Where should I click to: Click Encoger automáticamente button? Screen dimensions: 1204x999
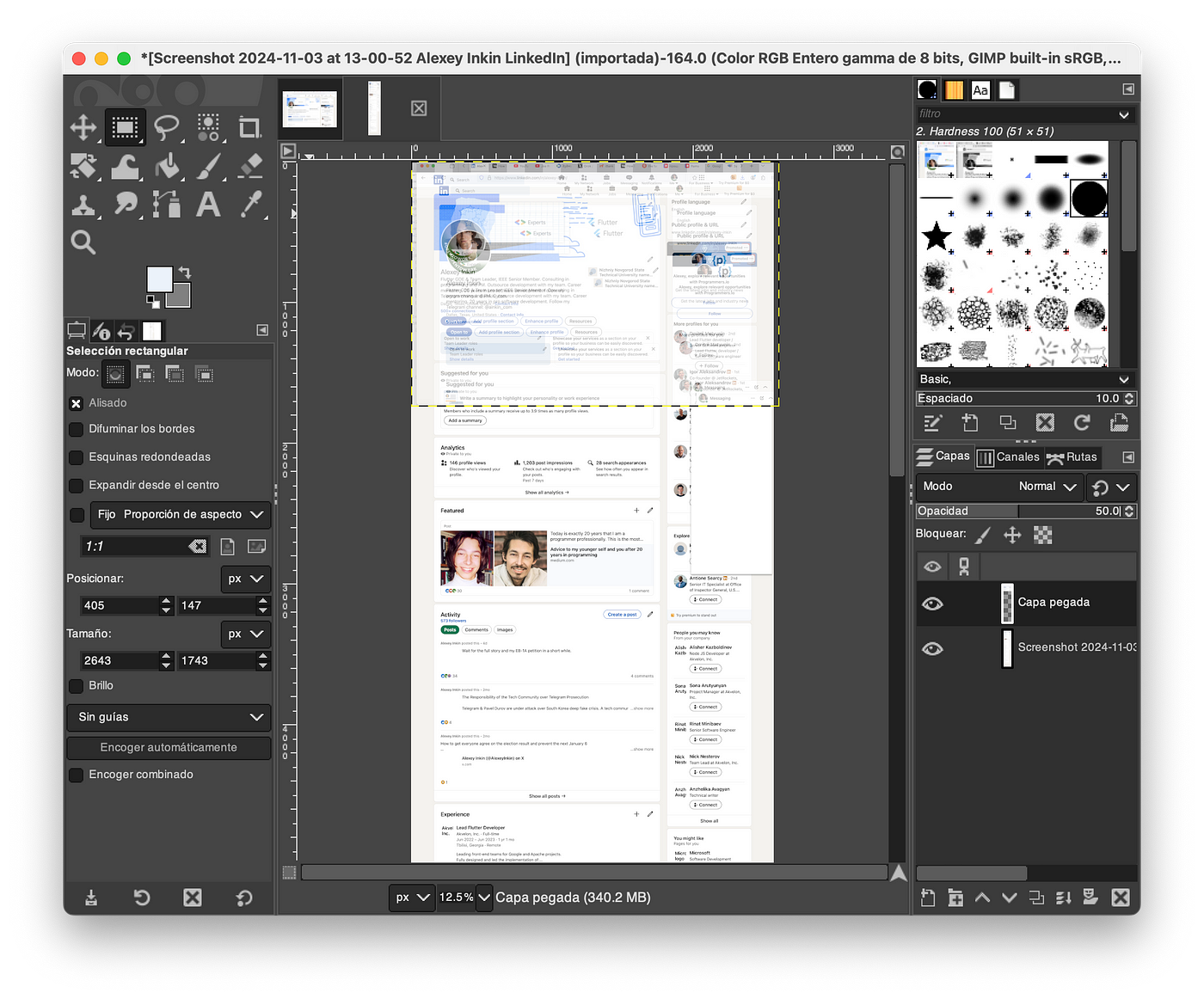click(x=169, y=748)
